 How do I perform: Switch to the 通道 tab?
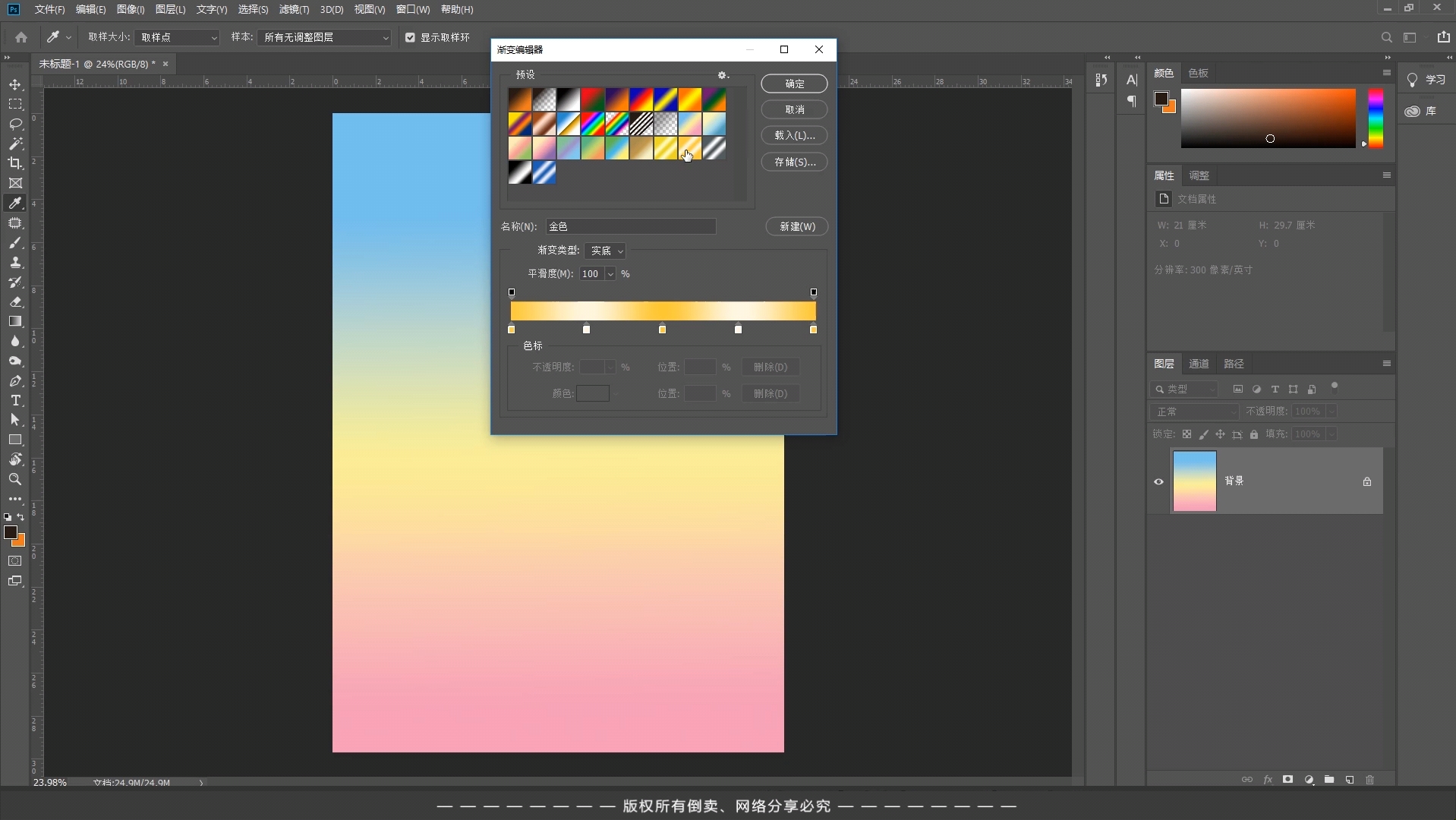[x=1199, y=364]
